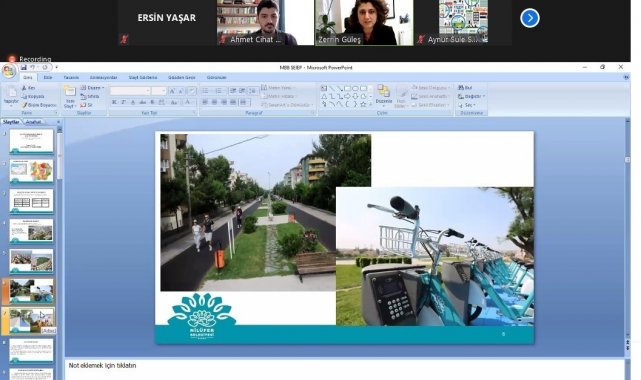Center the text alignment

tap(214, 102)
